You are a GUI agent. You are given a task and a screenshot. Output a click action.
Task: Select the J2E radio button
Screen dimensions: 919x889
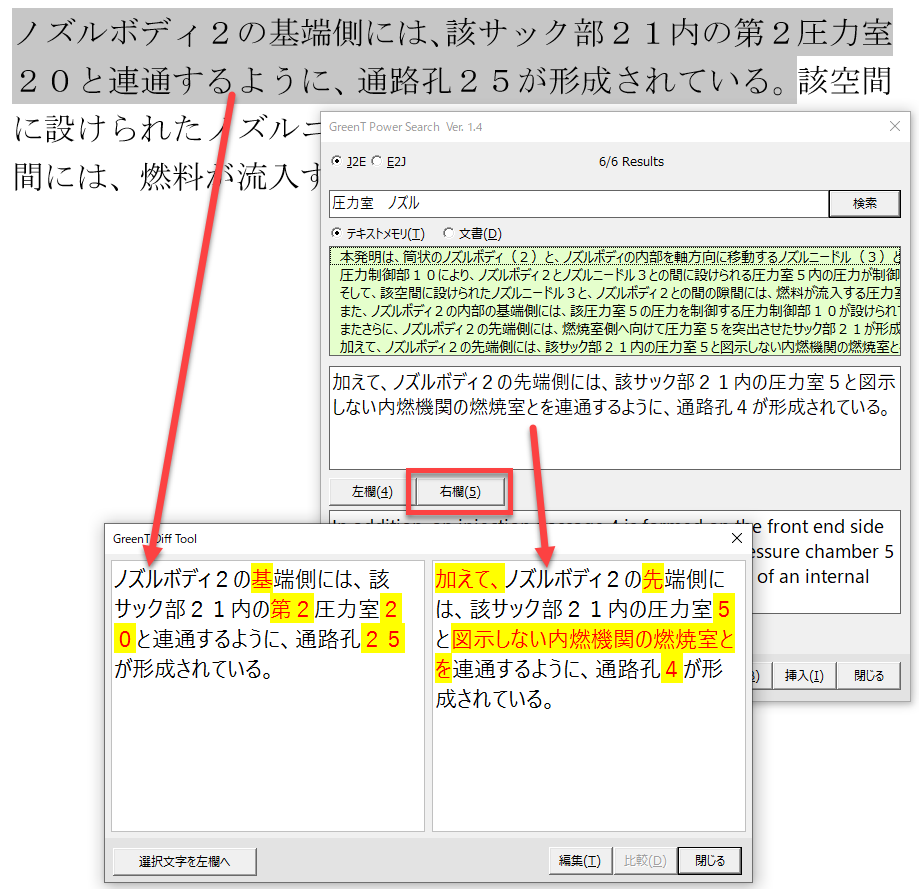(x=336, y=161)
